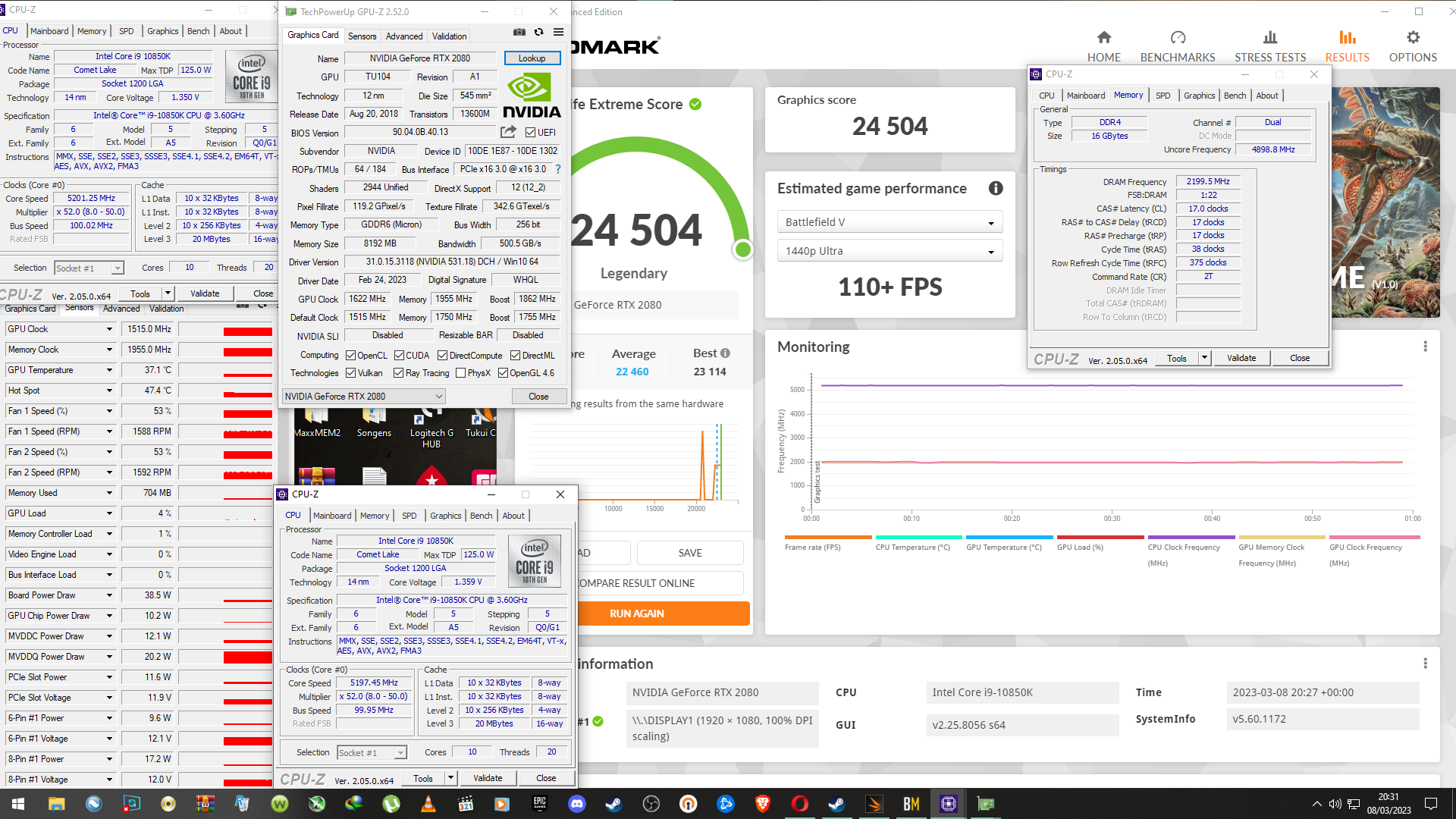Open Tools arrow in CPU-Z Memory window
Viewport: 1456px width, 819px height.
(x=1204, y=358)
